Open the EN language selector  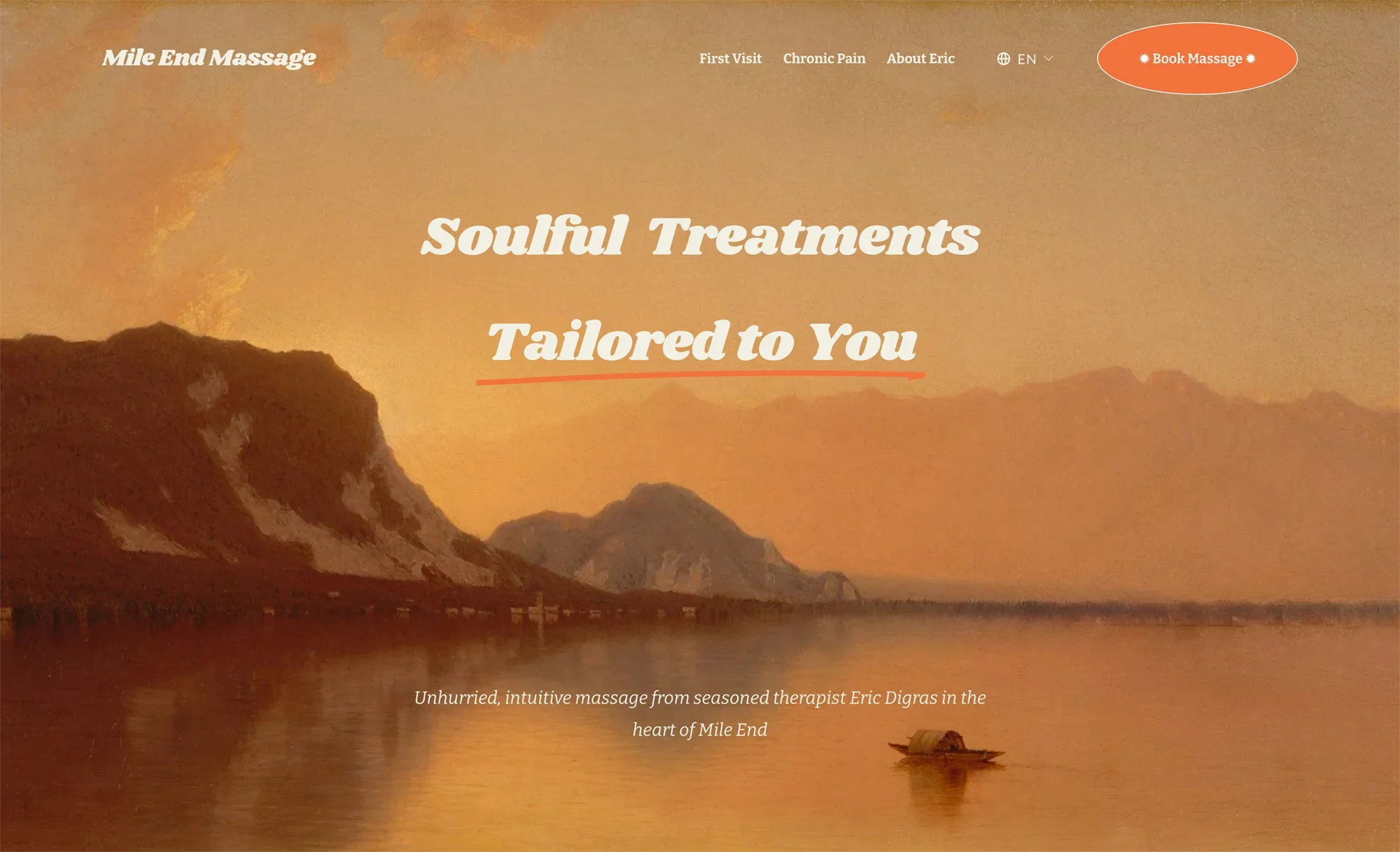1025,59
